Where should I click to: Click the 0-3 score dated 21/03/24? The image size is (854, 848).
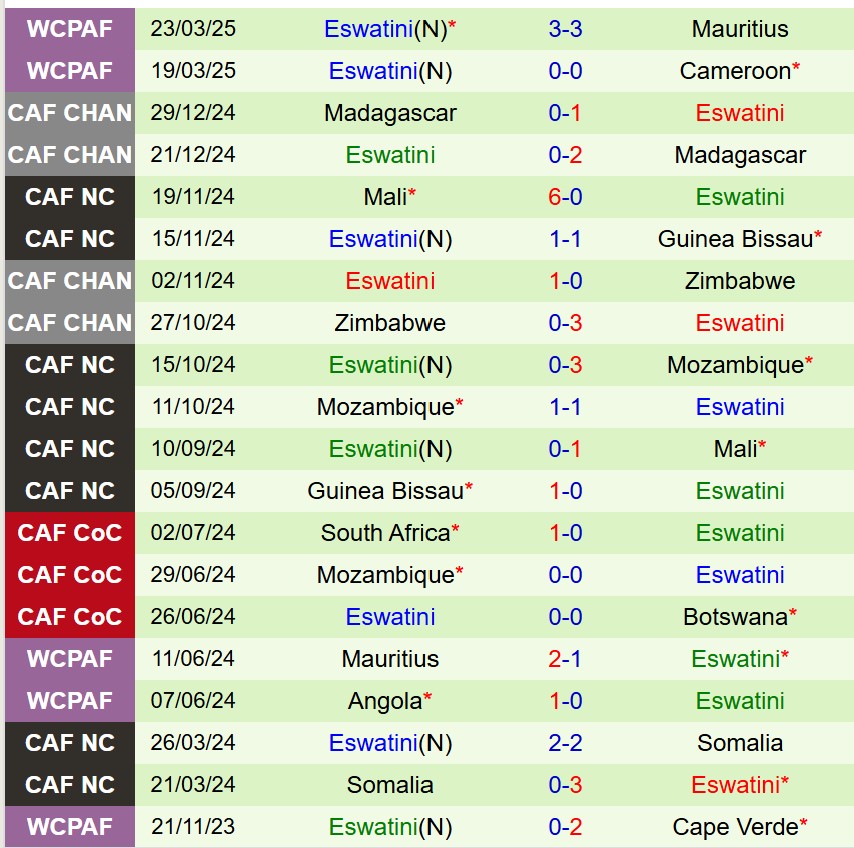coord(565,785)
